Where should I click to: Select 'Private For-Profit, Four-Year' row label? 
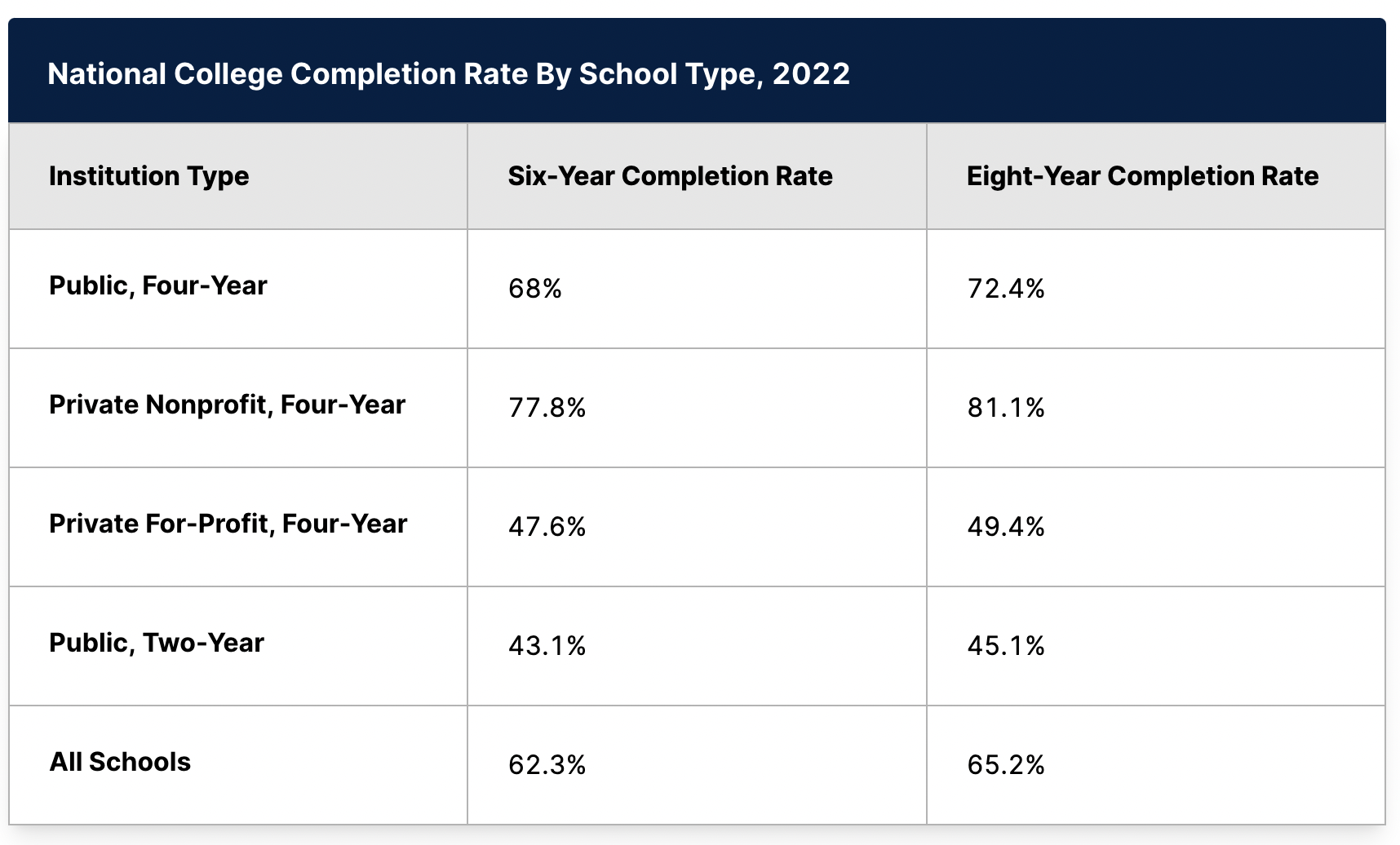click(x=228, y=524)
